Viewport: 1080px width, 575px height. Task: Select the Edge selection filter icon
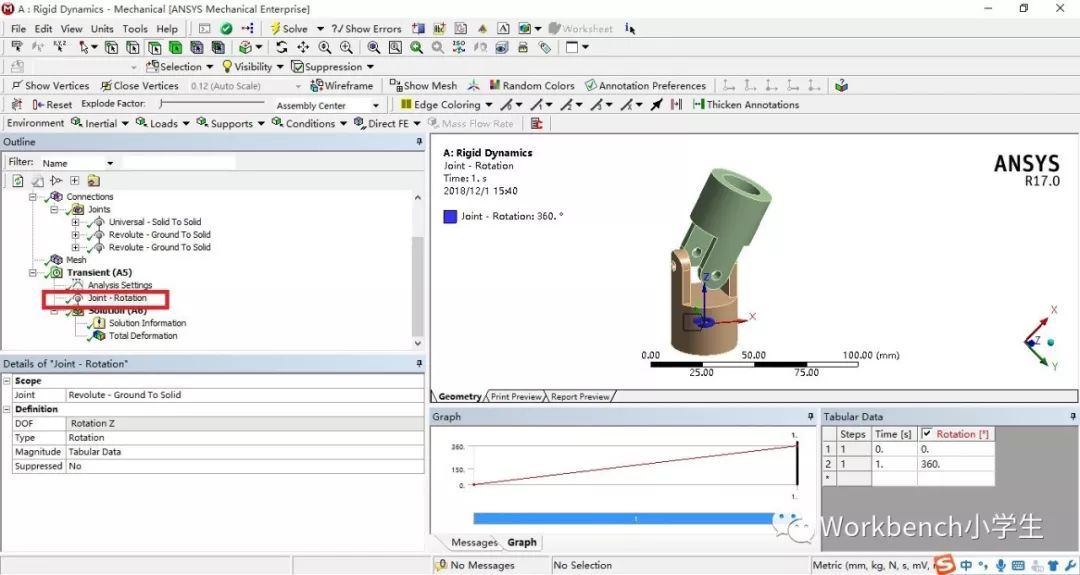coord(133,48)
